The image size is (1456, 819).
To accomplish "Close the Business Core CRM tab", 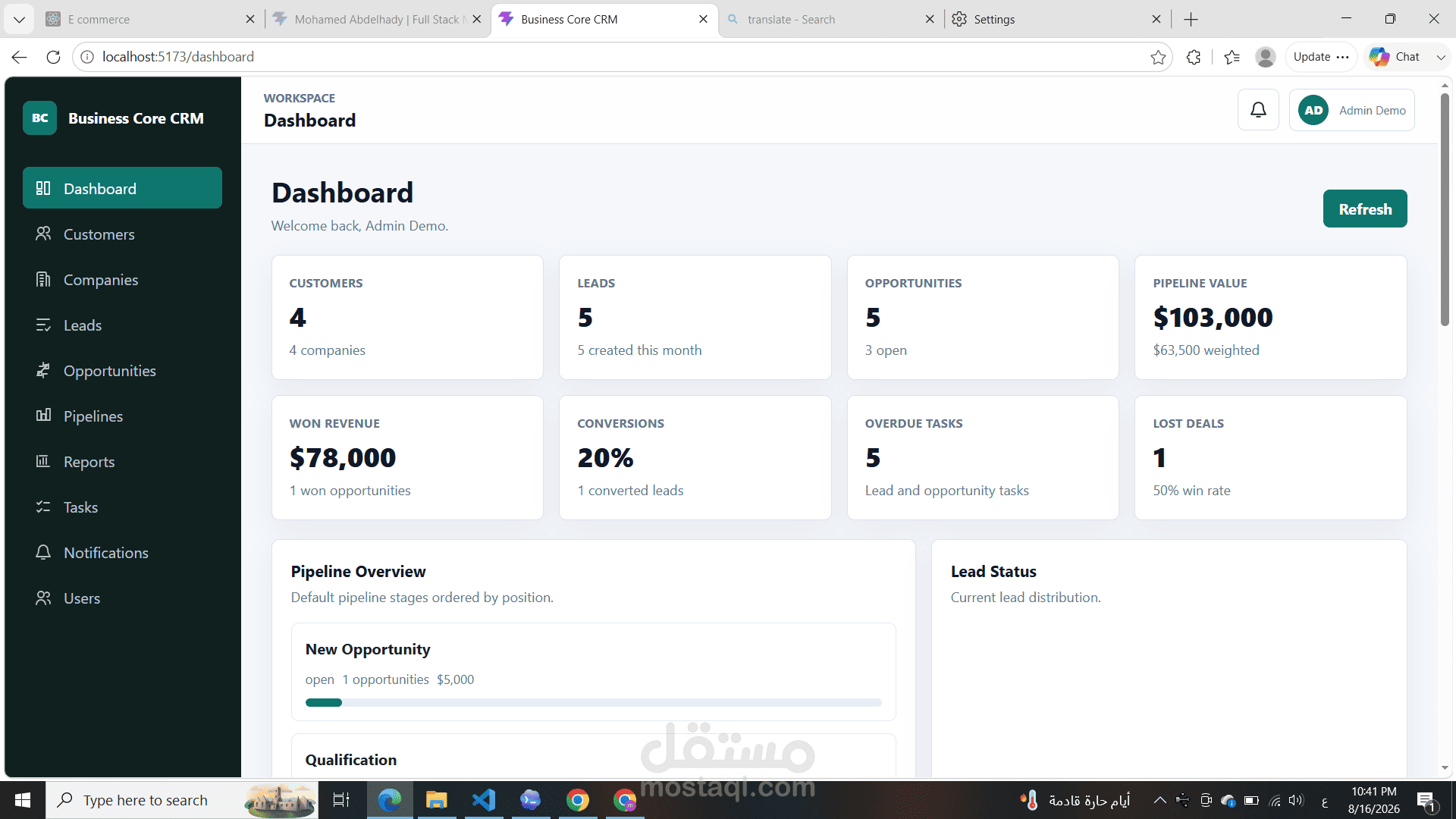I will [703, 19].
